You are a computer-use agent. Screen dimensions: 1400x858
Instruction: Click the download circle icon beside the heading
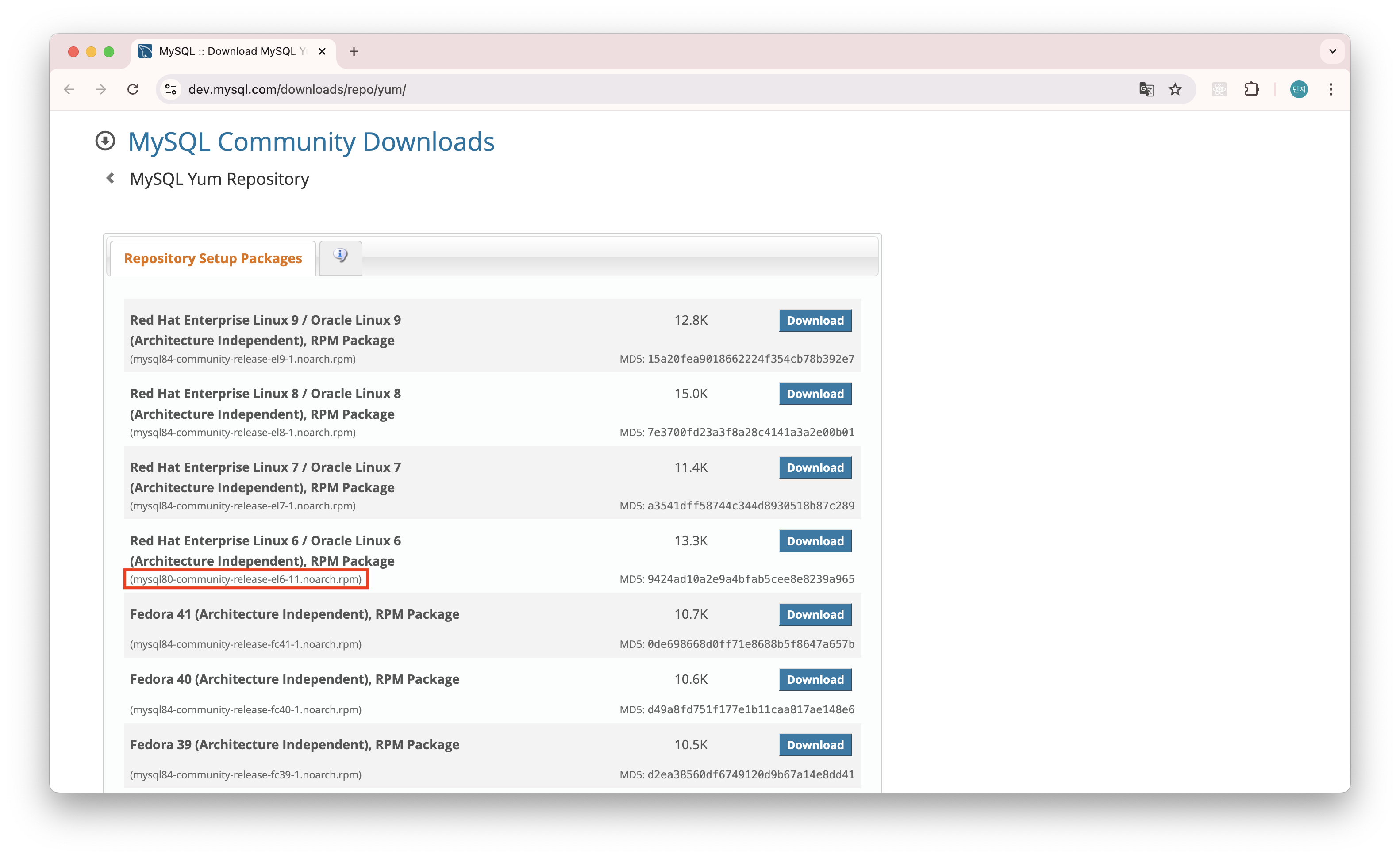pos(105,141)
